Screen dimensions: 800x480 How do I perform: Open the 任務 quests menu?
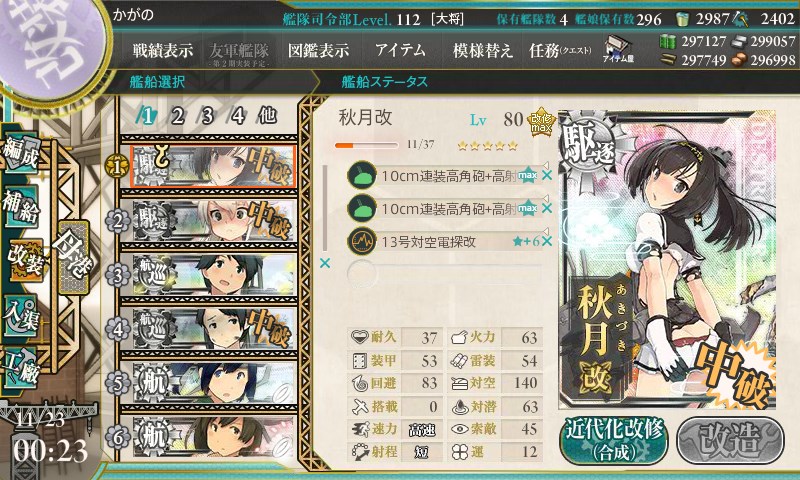(x=560, y=50)
